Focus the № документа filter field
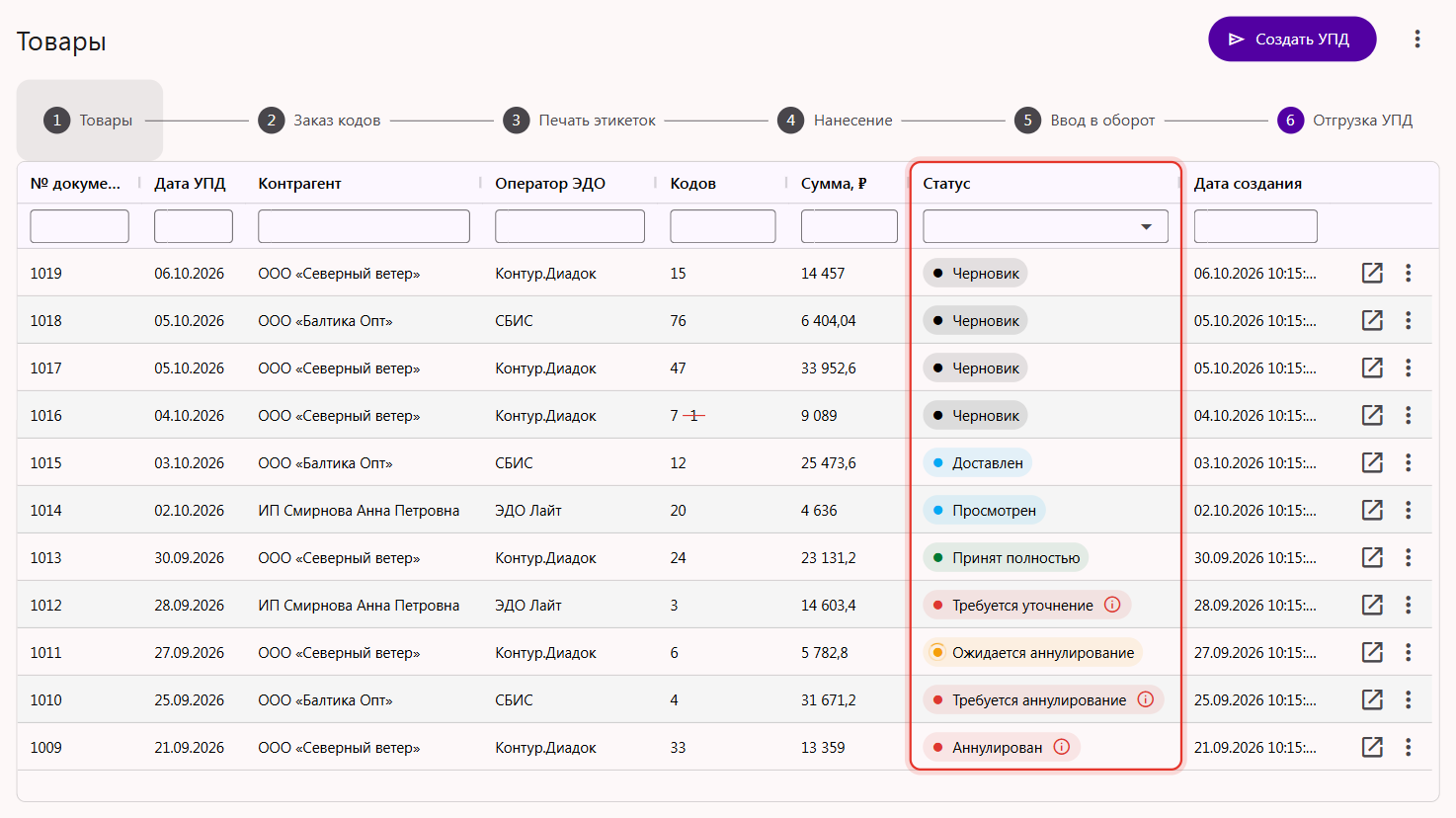Viewport: 1456px width, 818px height. pos(80,226)
